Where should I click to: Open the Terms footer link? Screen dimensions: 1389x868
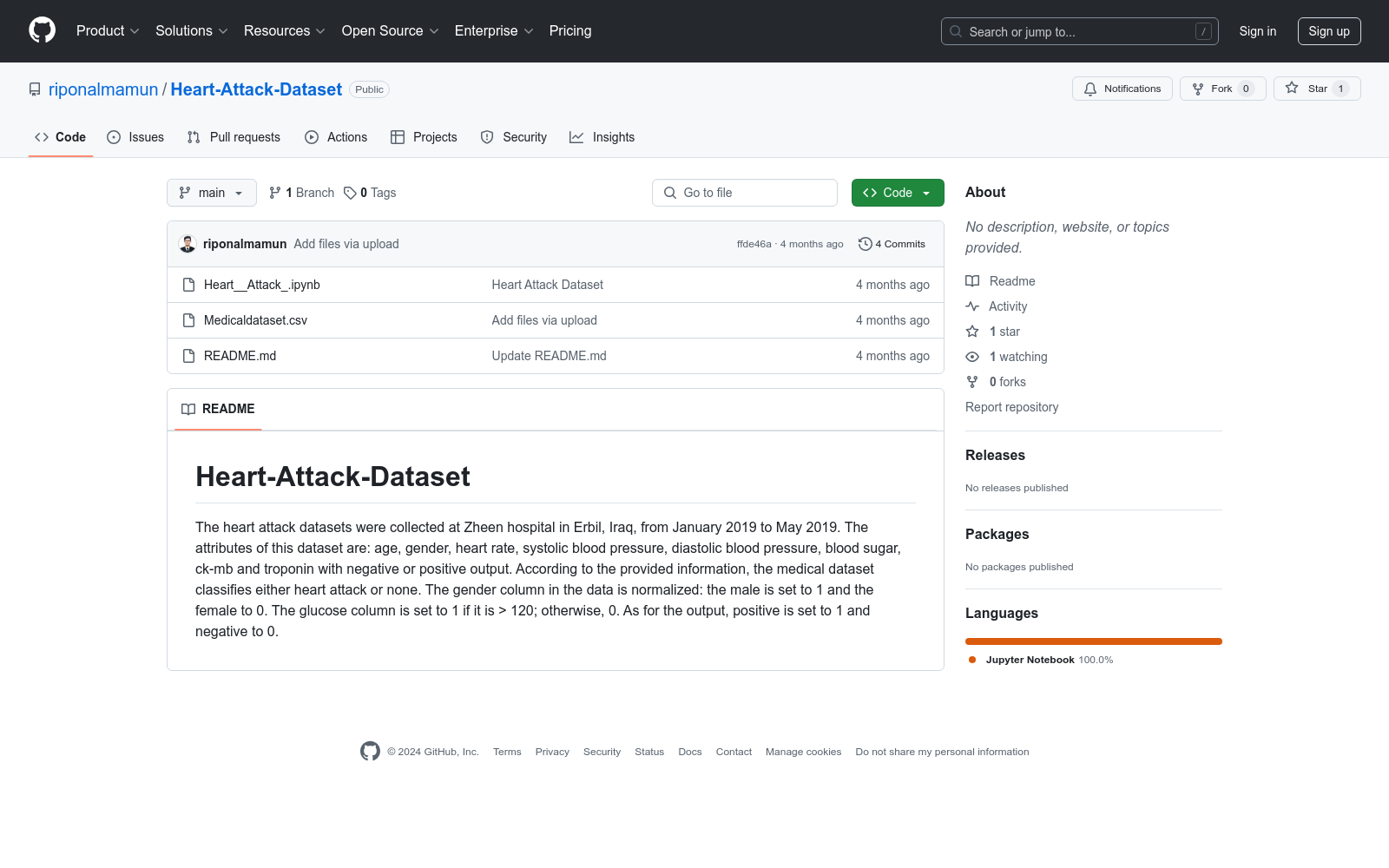tap(507, 752)
